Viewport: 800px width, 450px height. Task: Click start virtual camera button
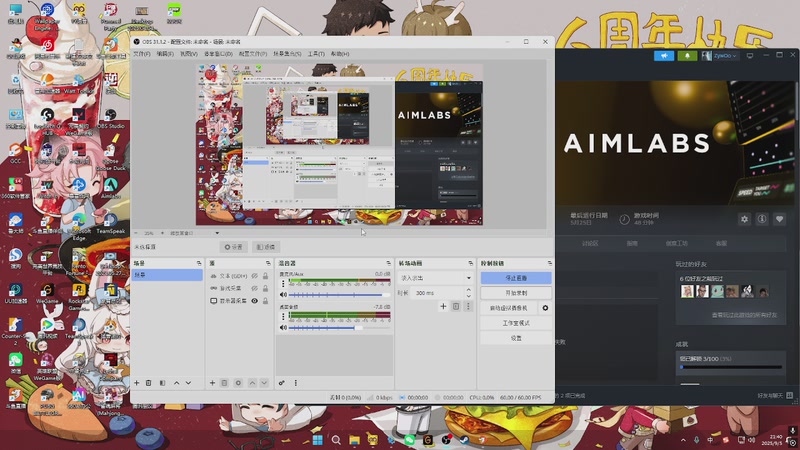coord(509,308)
